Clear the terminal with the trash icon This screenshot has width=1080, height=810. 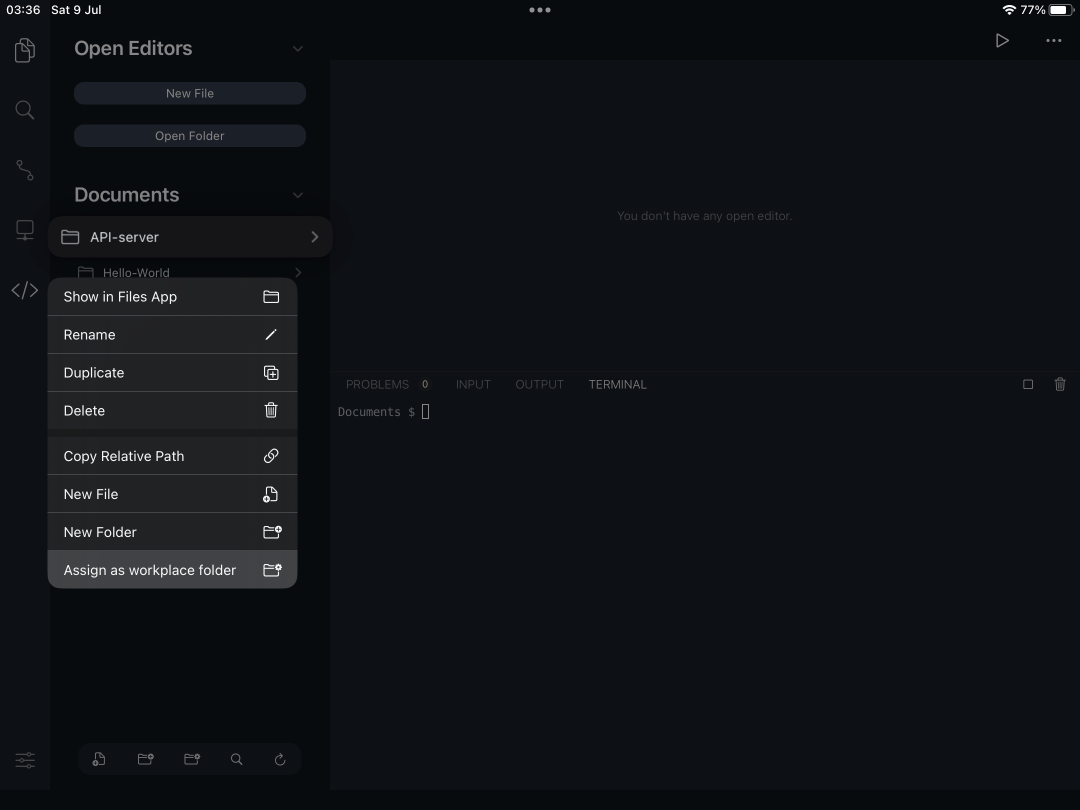tap(1060, 384)
